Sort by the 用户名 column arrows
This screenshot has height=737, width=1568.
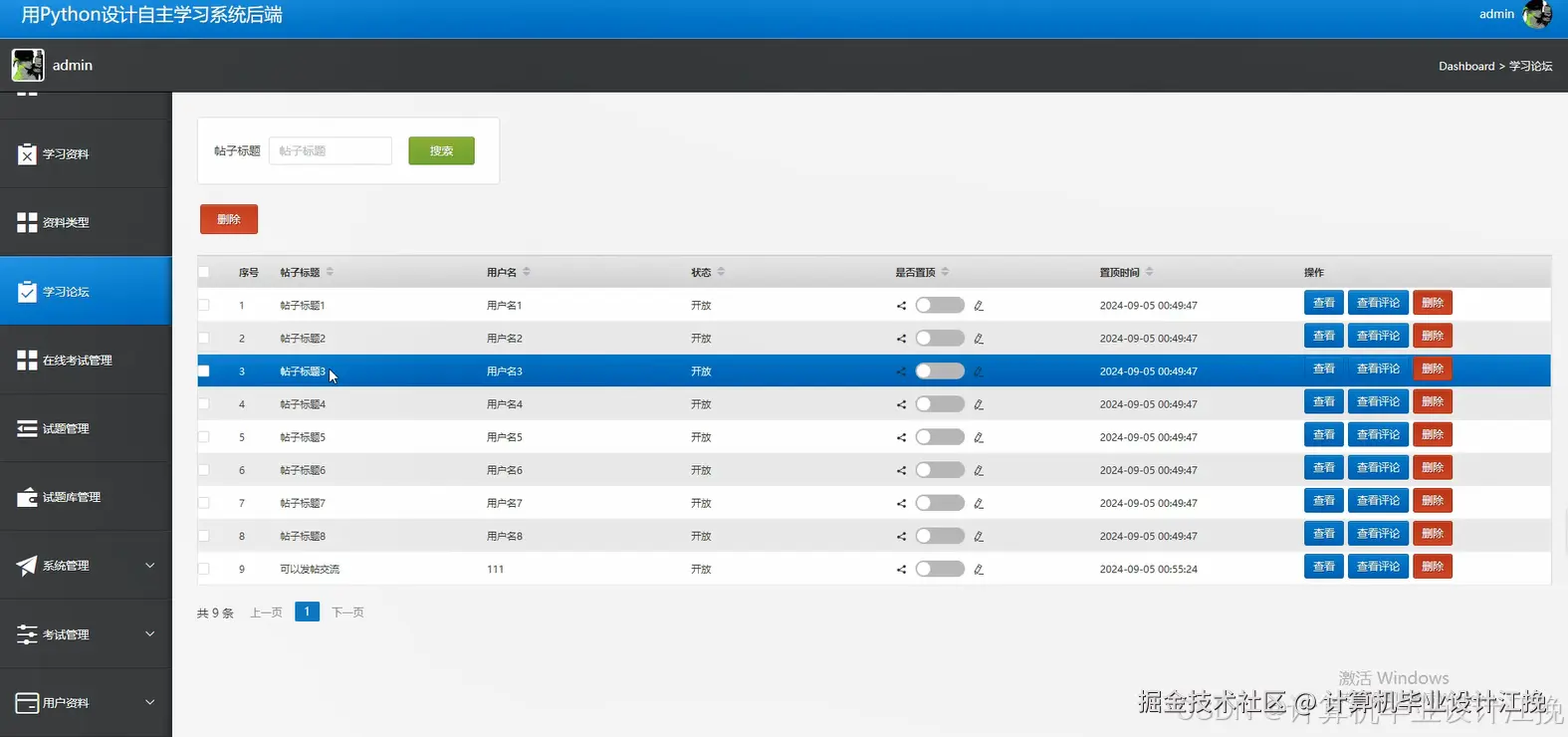point(527,272)
